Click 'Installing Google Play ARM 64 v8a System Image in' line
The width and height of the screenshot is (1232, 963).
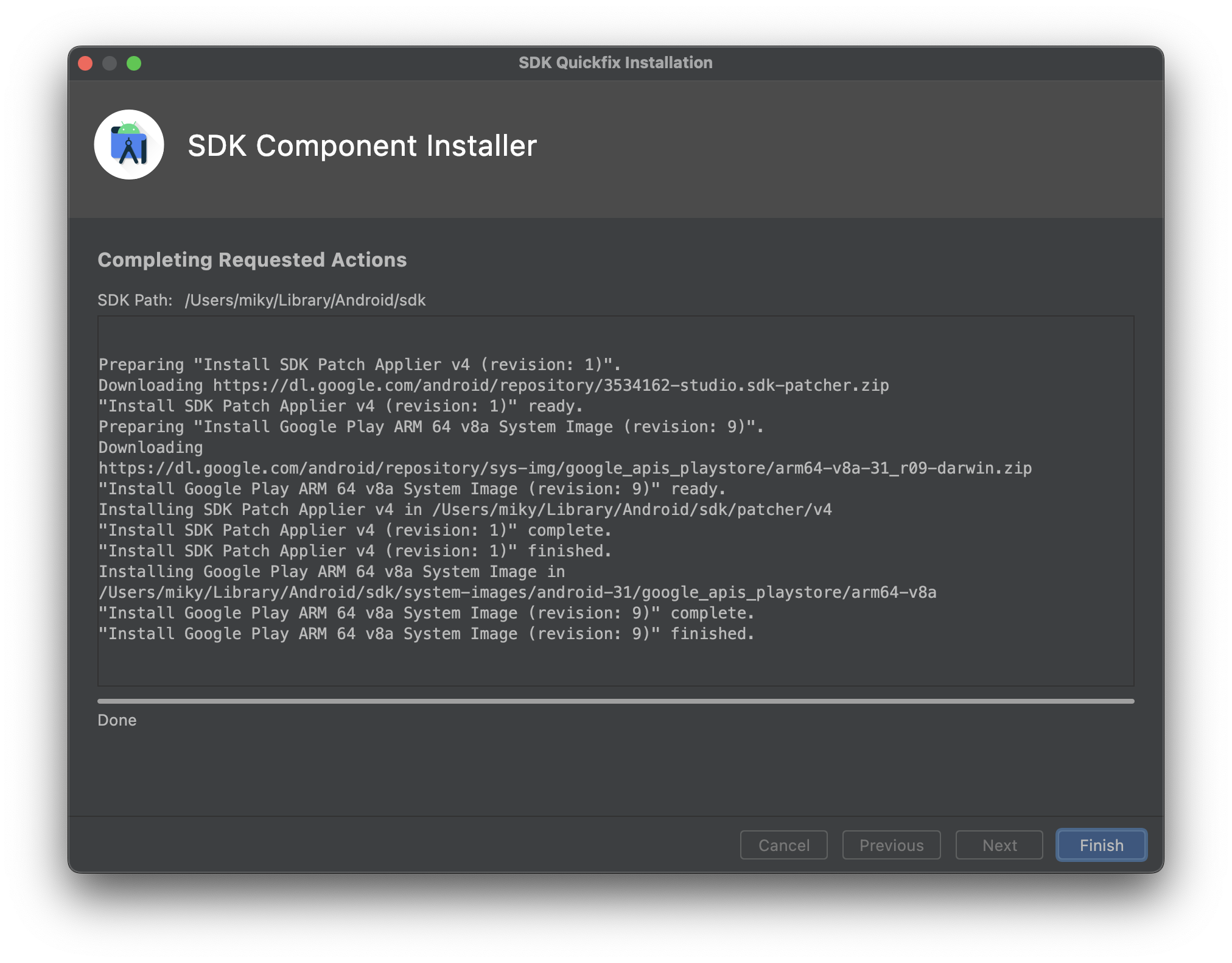tap(332, 572)
